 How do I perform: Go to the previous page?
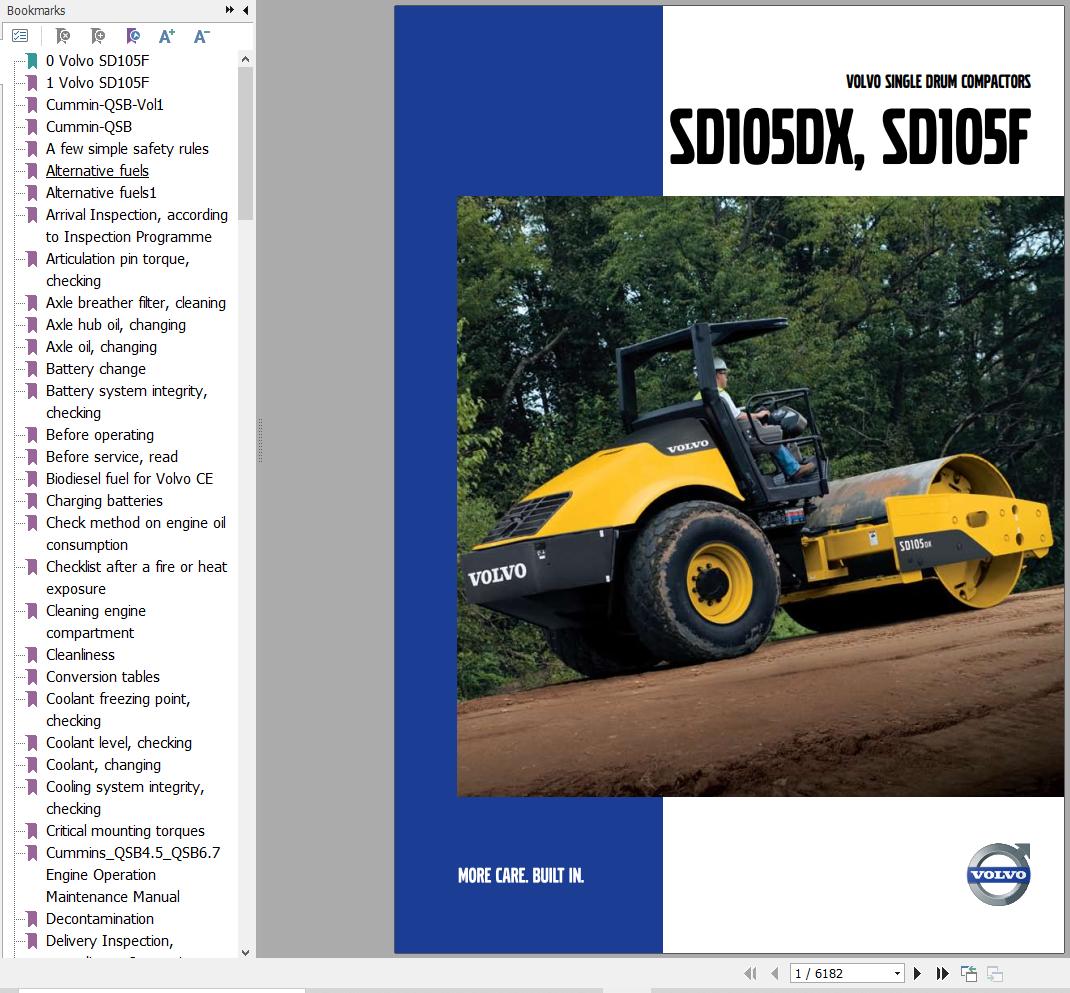[x=775, y=973]
